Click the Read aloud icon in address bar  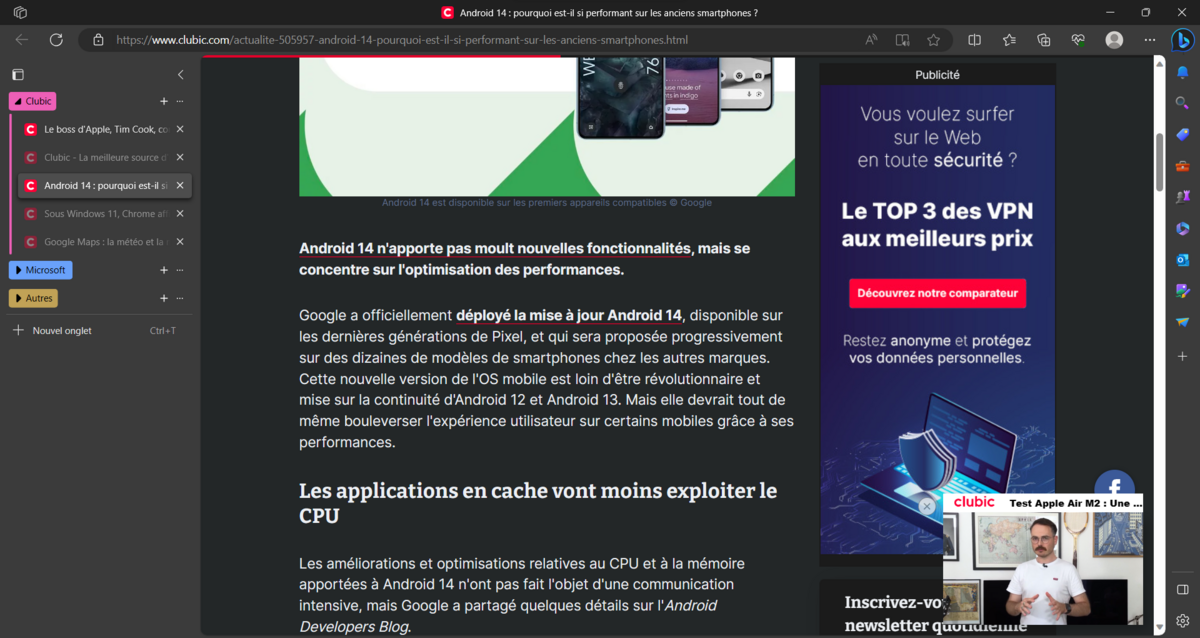pyautogui.click(x=871, y=40)
